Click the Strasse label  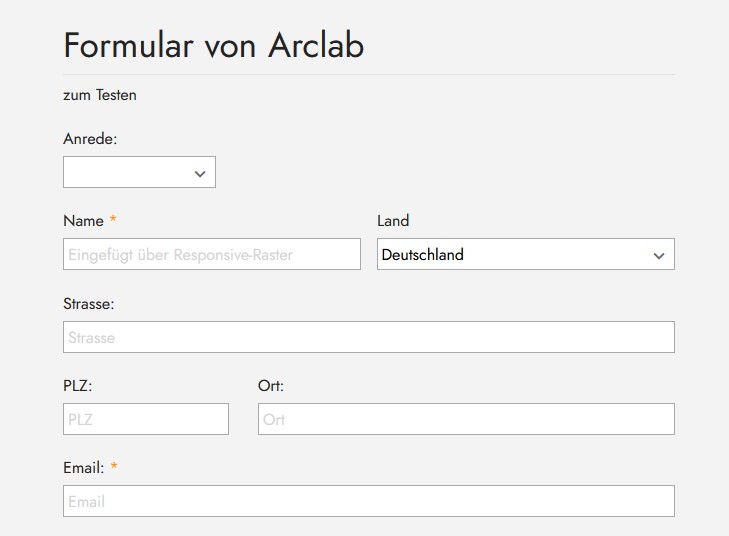88,303
